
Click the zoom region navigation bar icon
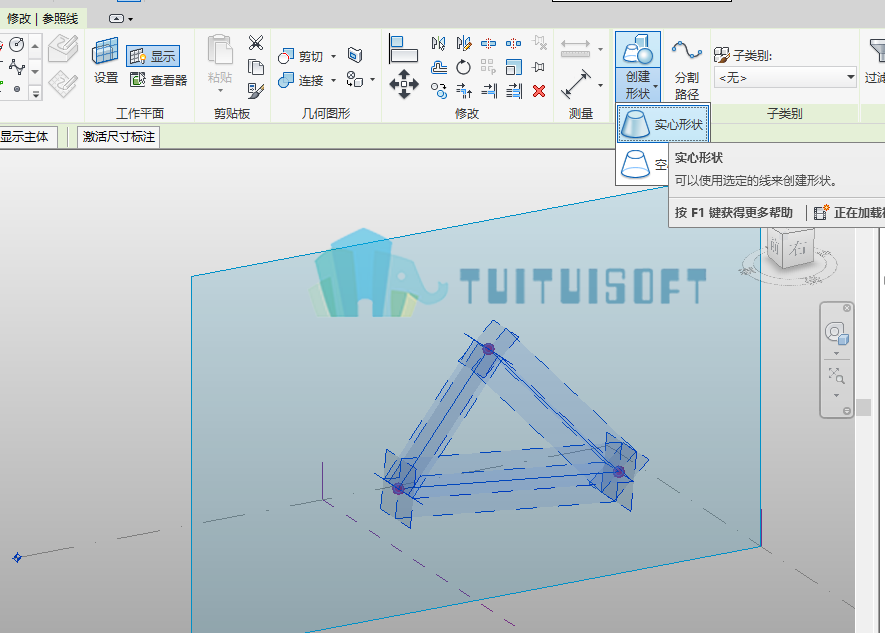point(836,375)
